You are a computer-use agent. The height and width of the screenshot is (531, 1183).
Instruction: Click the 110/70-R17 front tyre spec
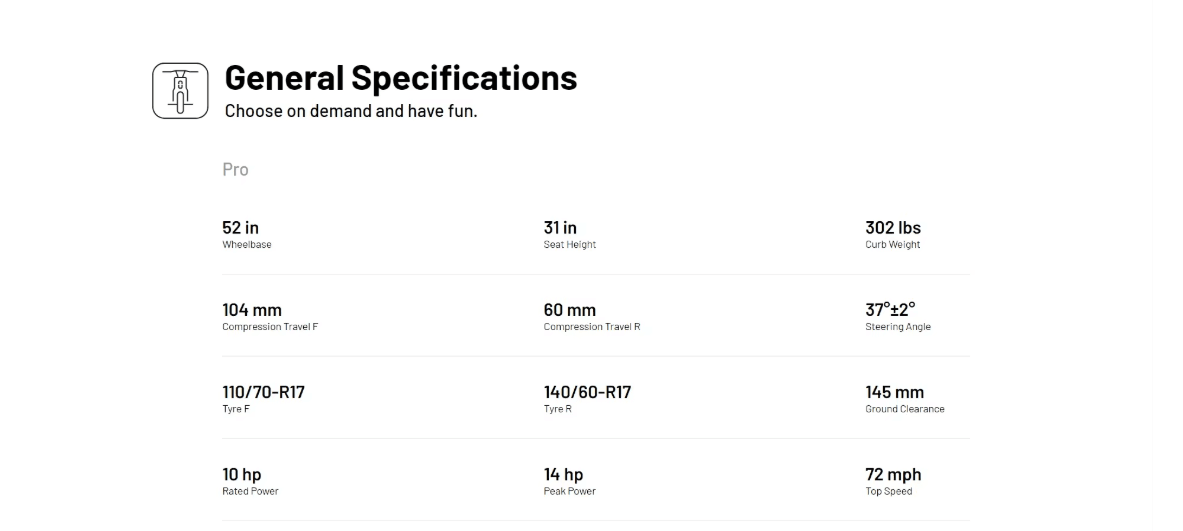click(x=263, y=392)
